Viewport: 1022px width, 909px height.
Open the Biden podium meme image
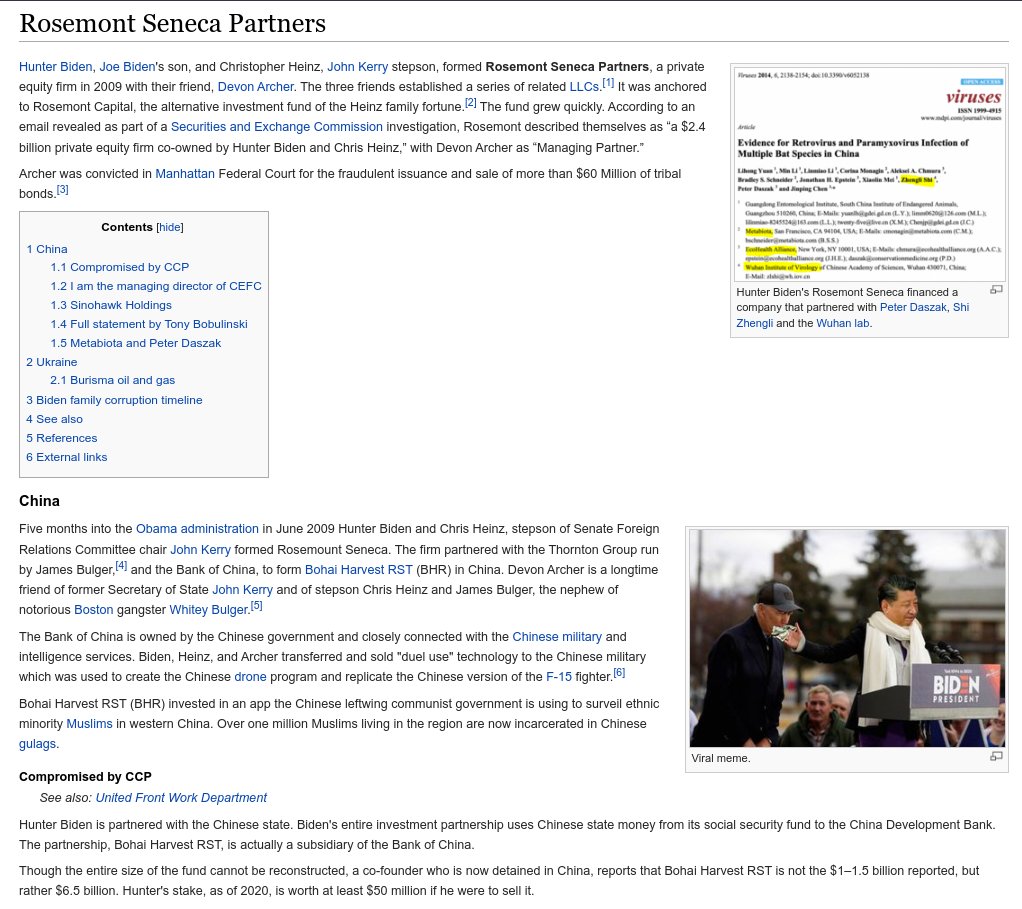point(847,638)
